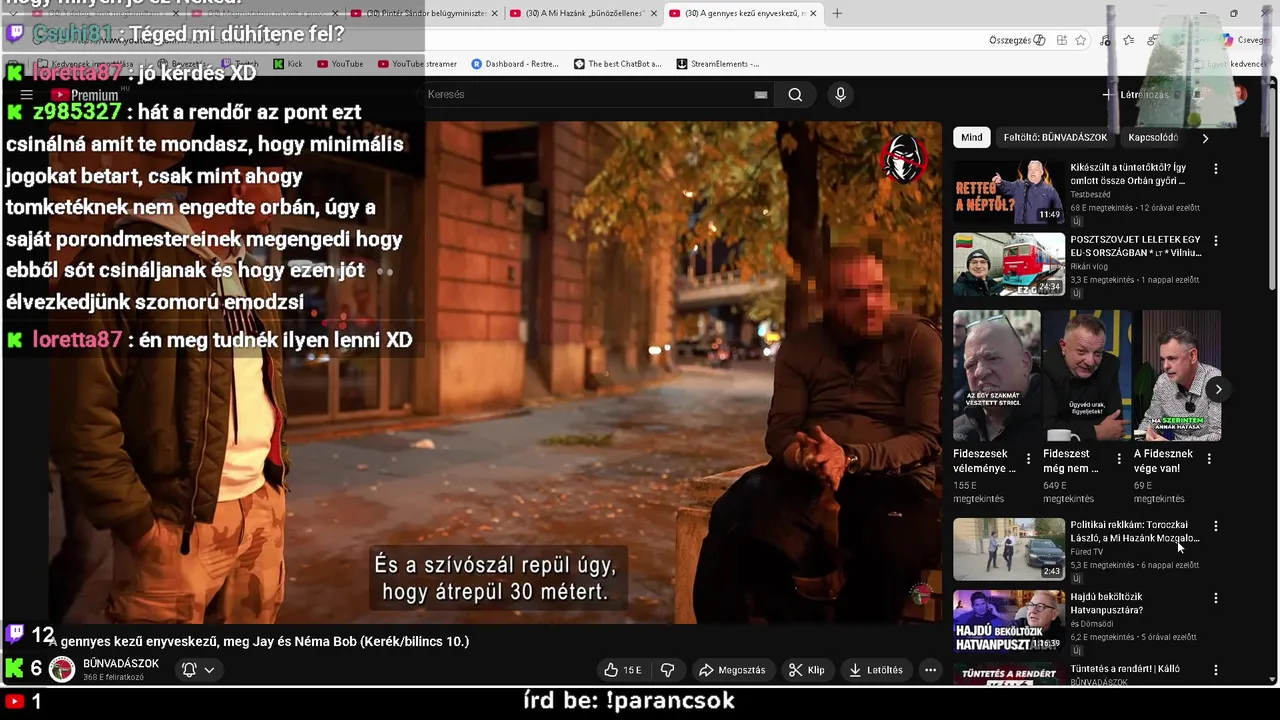The width and height of the screenshot is (1280, 720).
Task: Open A Fidesznek vége van short thumbnail
Action: [1177, 376]
